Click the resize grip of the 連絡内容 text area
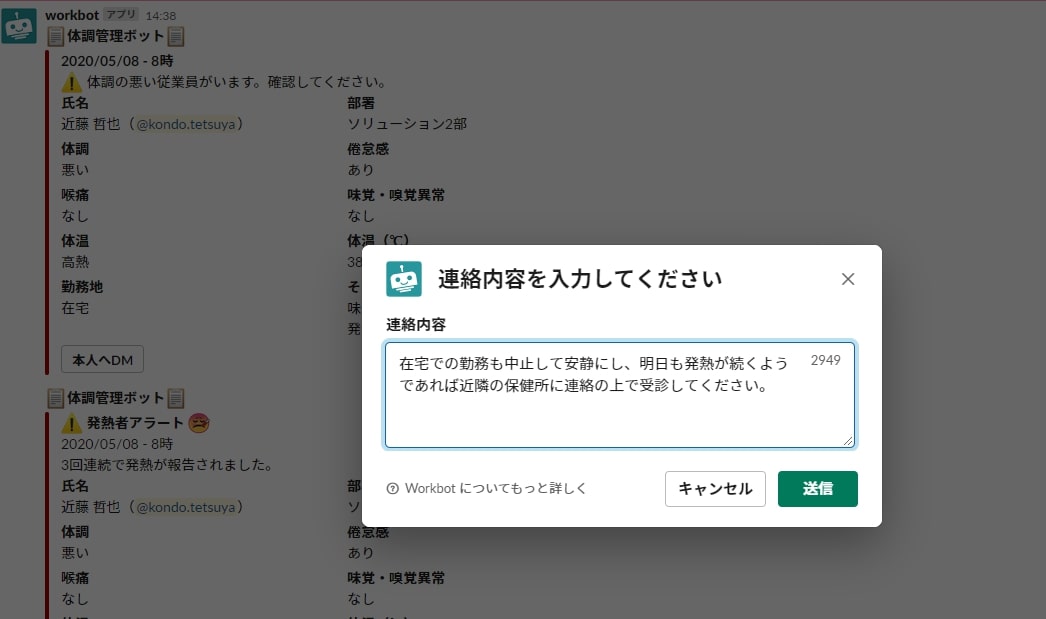This screenshot has width=1046, height=619. [848, 441]
